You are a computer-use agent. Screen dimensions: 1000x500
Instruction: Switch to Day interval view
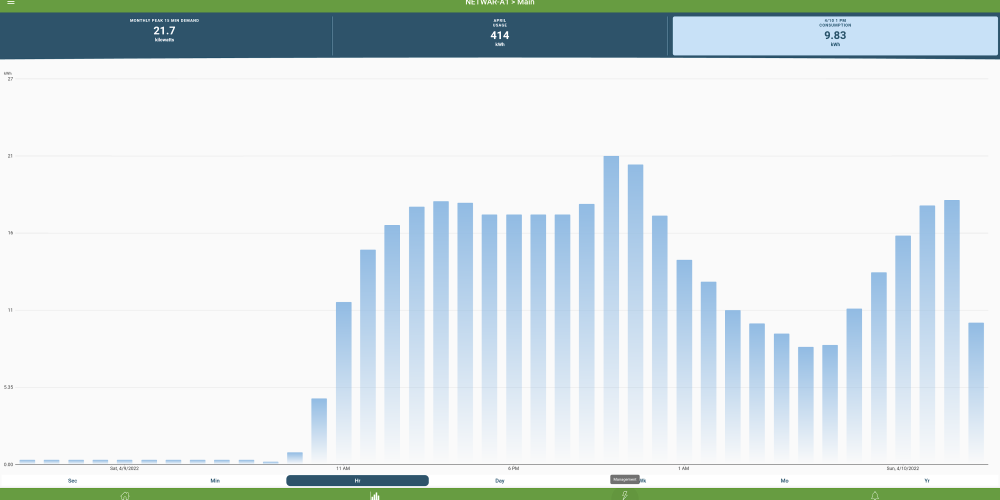[x=499, y=481]
